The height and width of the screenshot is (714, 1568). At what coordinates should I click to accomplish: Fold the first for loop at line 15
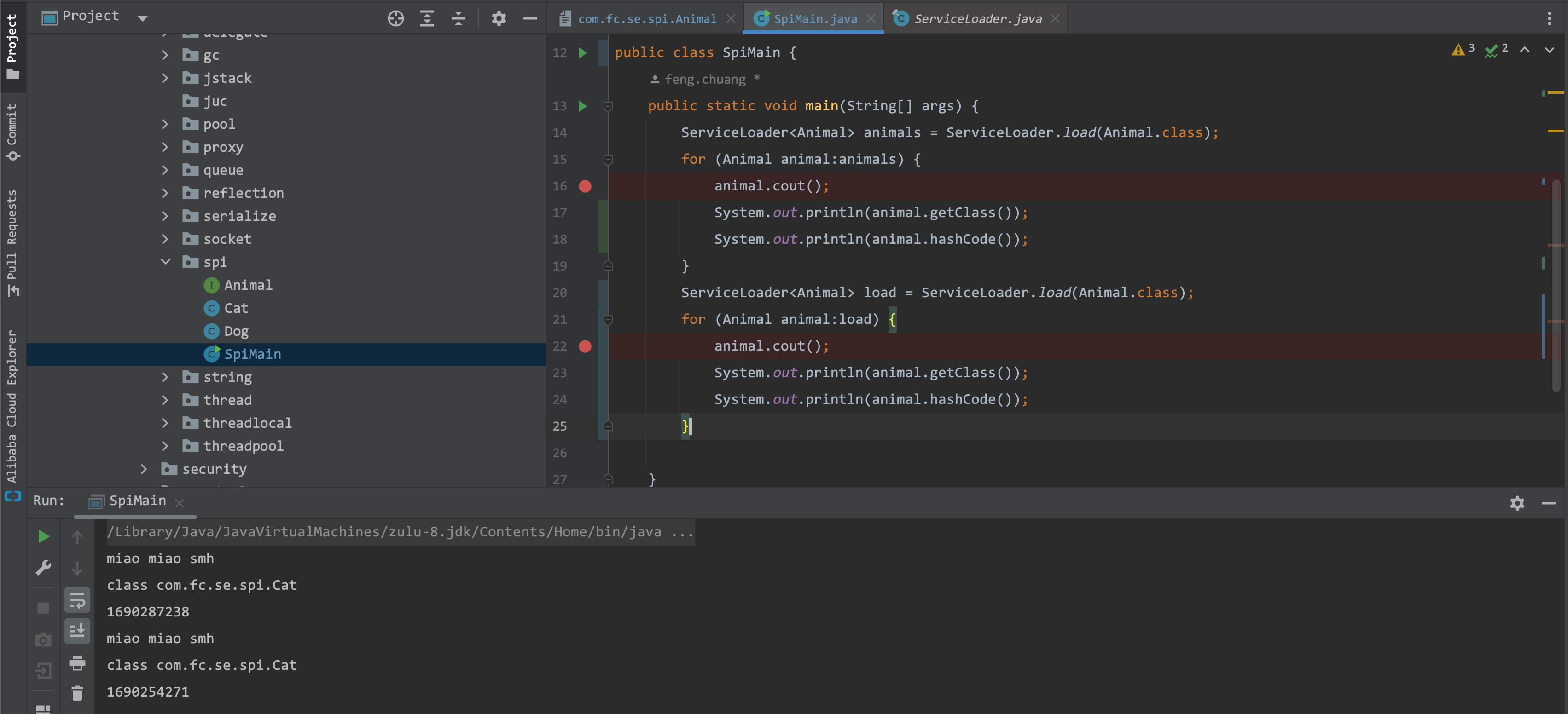coord(608,159)
